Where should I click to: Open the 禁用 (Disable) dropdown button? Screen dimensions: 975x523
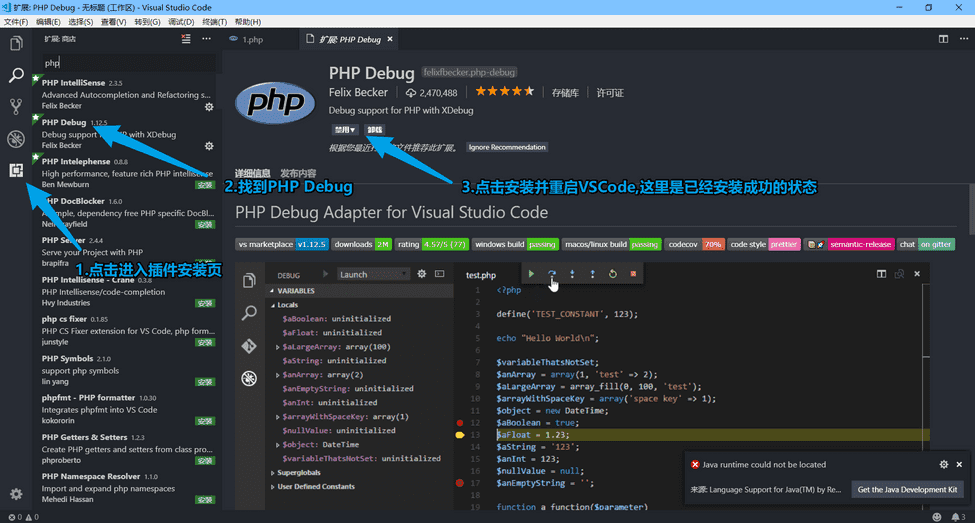pyautogui.click(x=345, y=130)
